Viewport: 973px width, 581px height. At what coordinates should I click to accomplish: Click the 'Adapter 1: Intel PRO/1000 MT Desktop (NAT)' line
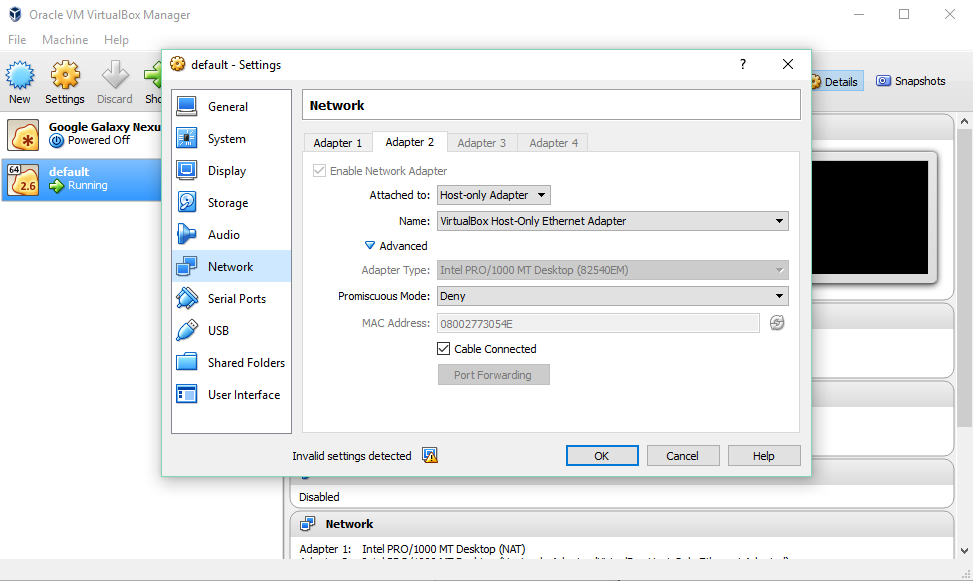413,549
